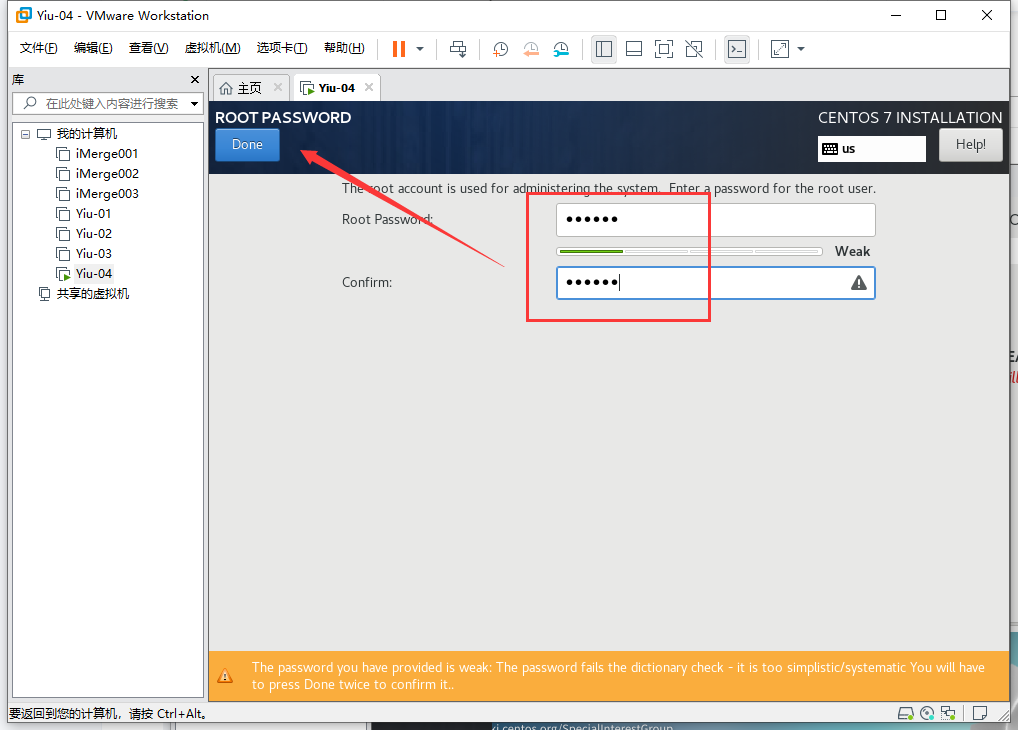Screen dimensions: 1018x730
Task: Click the Confirm password input field
Action: [x=715, y=283]
